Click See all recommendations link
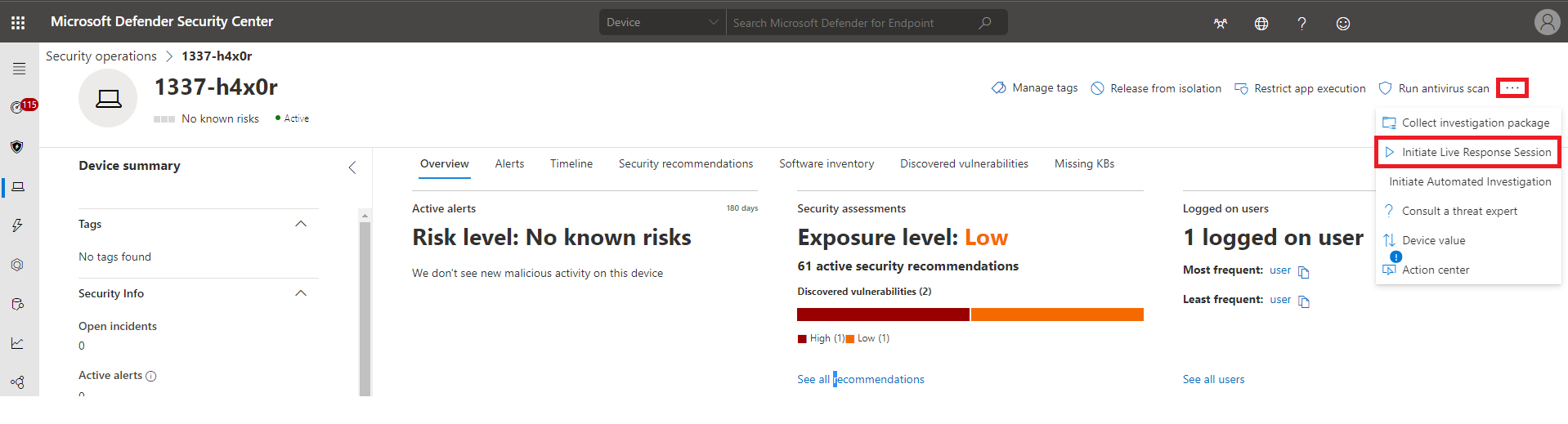1568x424 pixels. pyautogui.click(x=861, y=379)
